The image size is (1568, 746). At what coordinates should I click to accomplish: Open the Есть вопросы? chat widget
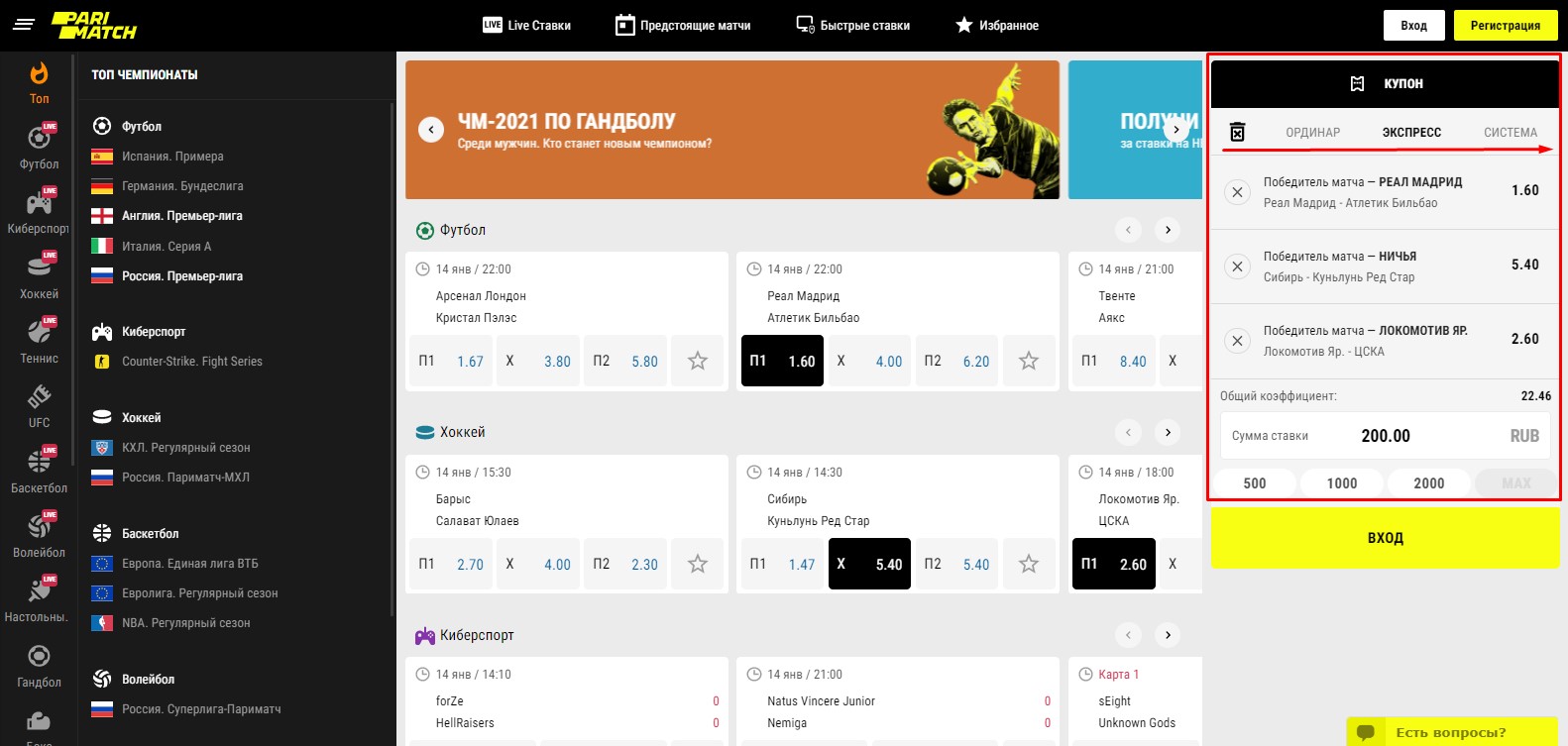click(x=1452, y=732)
